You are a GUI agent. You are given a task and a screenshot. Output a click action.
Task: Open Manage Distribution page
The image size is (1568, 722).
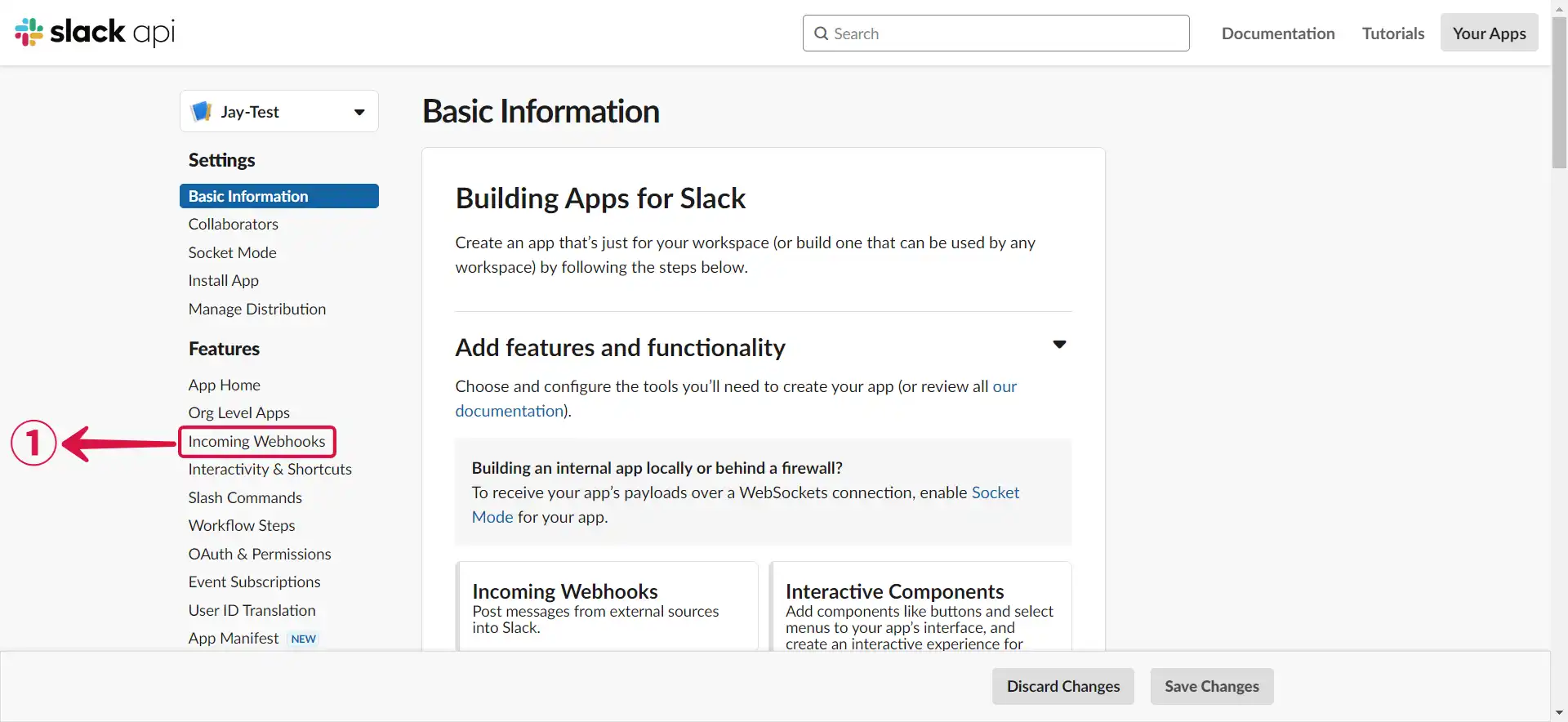257,309
